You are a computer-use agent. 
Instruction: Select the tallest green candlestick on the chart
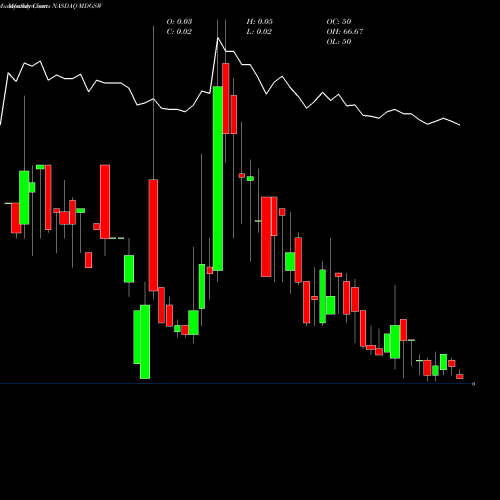(x=218, y=178)
